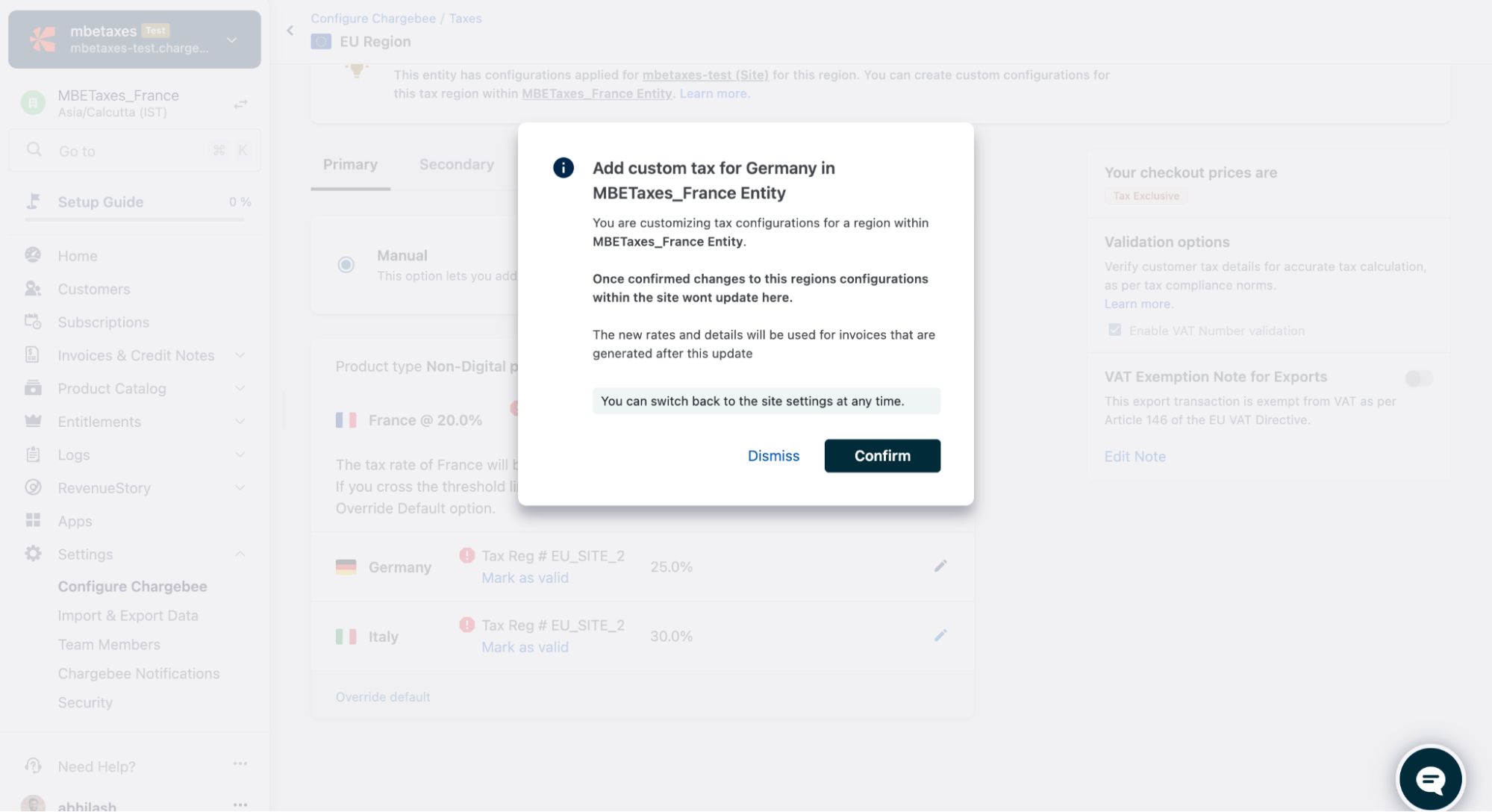Image resolution: width=1492 pixels, height=812 pixels.
Task: Open the mbetaxes site switcher dropdown
Action: click(232, 40)
